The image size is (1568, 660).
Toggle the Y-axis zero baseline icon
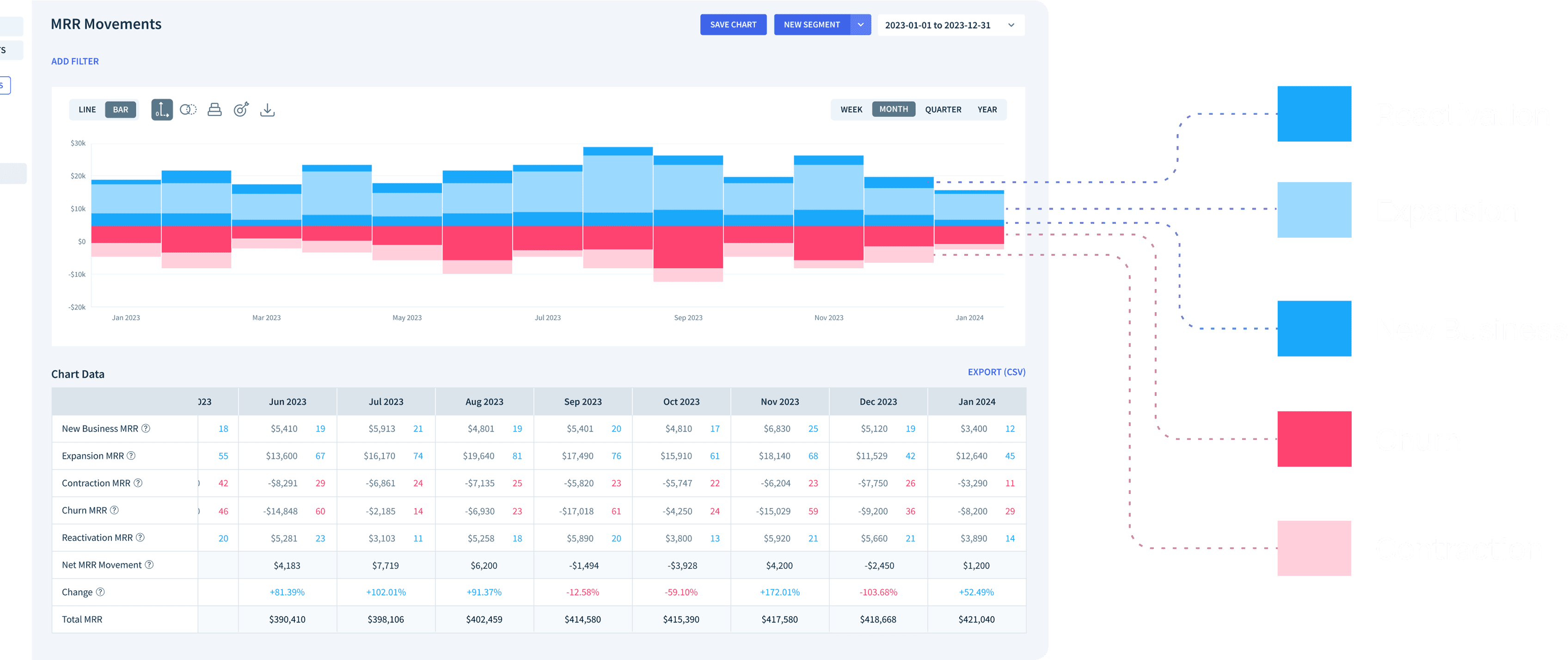162,110
